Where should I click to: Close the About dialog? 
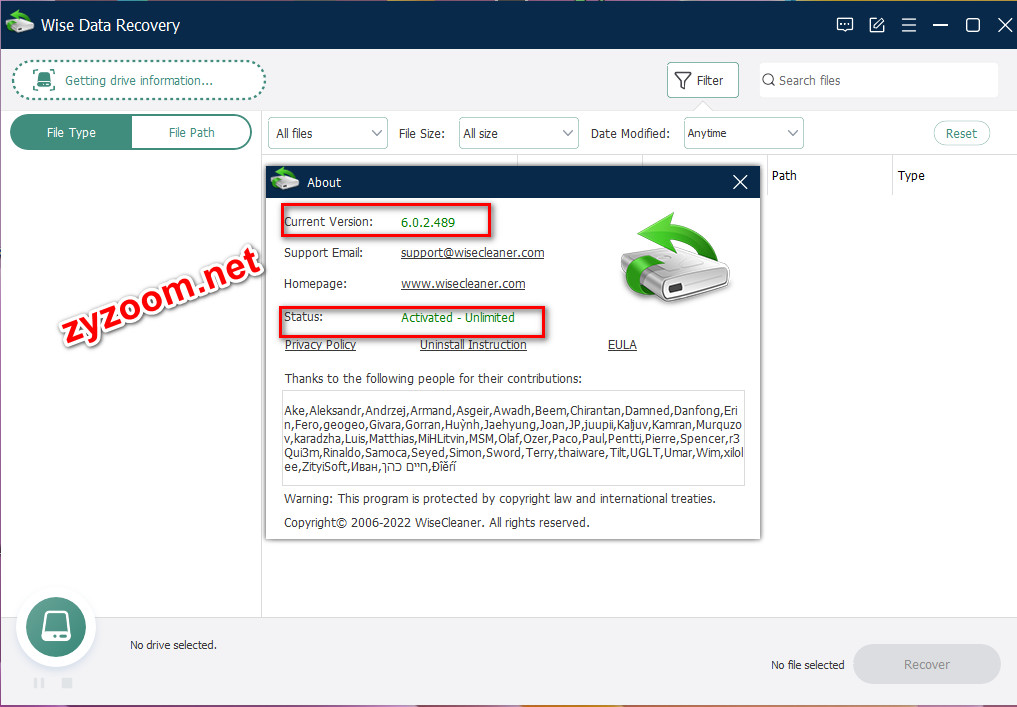[740, 182]
